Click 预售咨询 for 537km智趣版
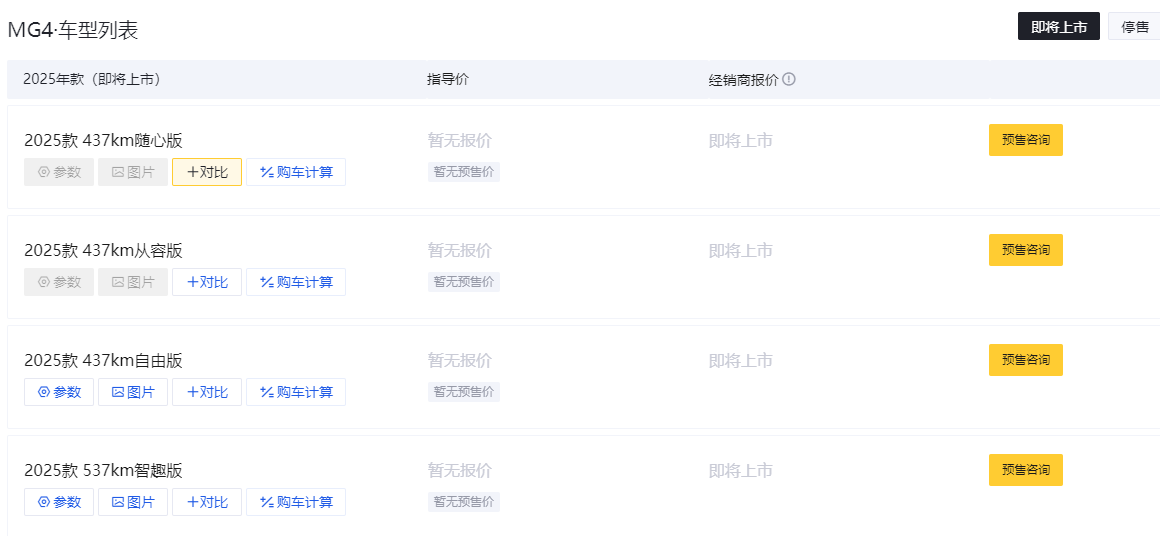This screenshot has height=536, width=1160. (x=1025, y=470)
